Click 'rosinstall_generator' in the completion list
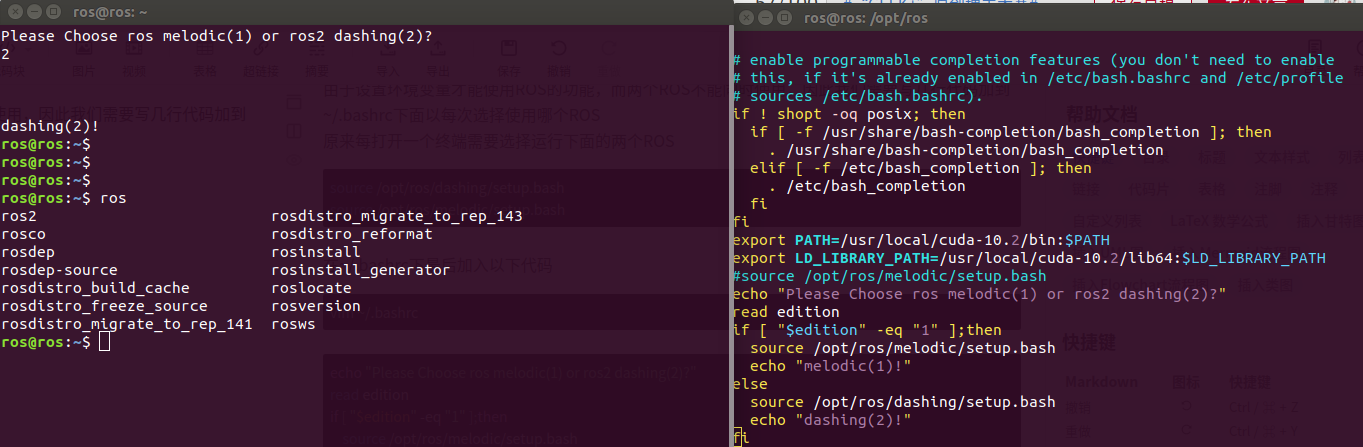 361,270
